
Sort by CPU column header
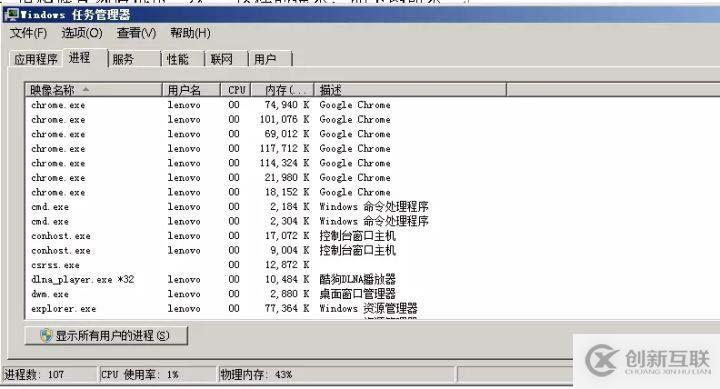click(x=236, y=90)
